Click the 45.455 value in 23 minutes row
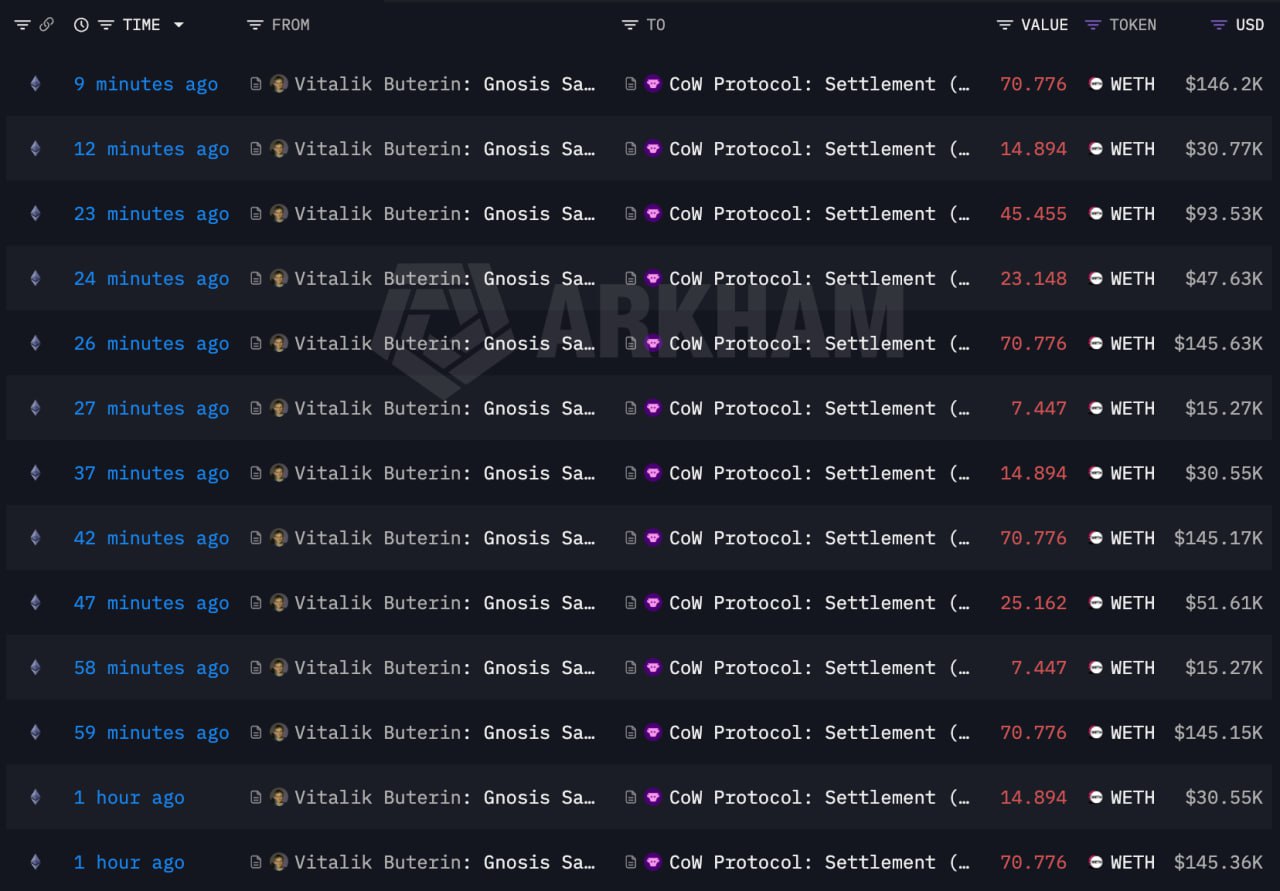This screenshot has height=891, width=1280. click(x=1033, y=214)
